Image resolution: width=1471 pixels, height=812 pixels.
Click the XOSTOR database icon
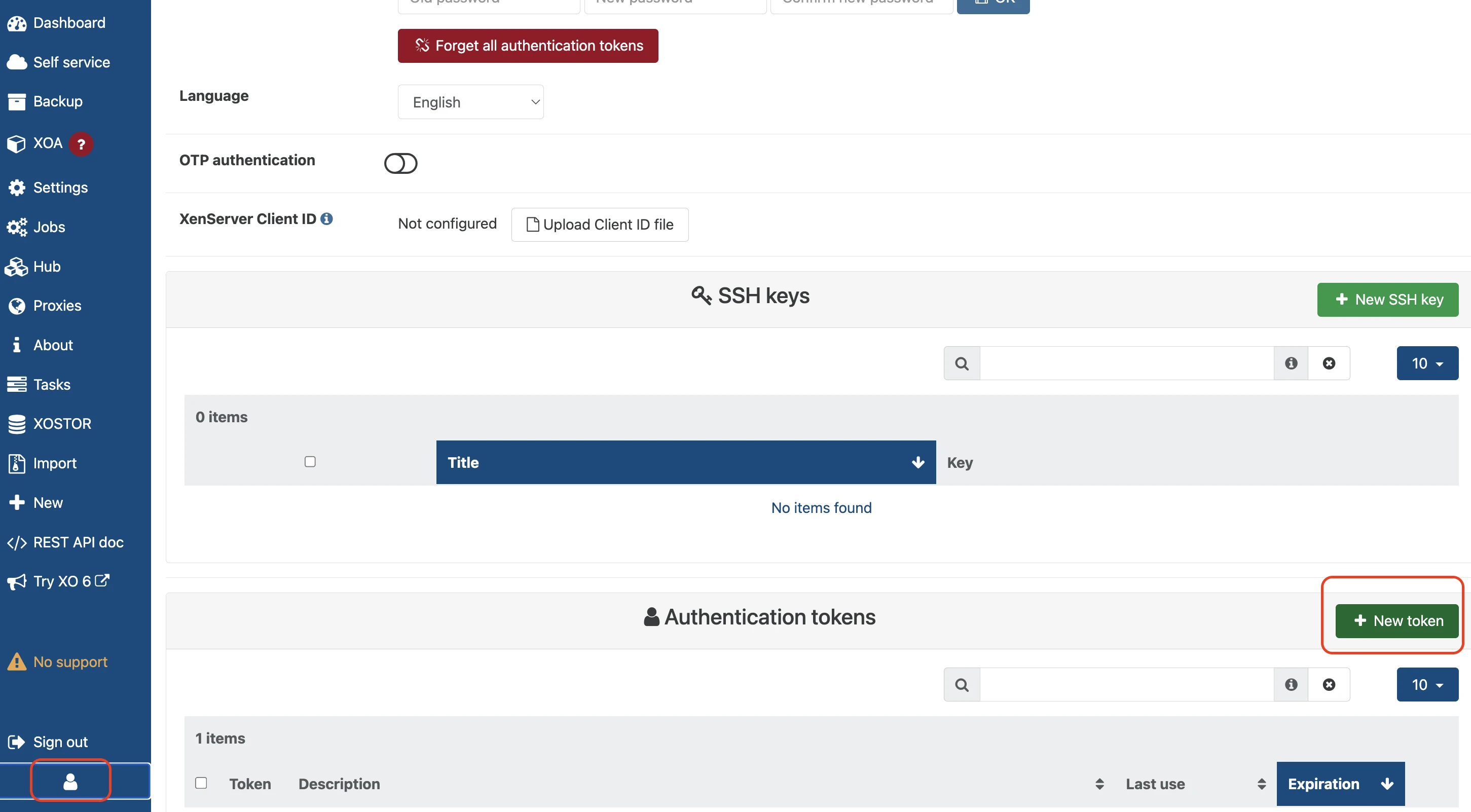tap(17, 424)
